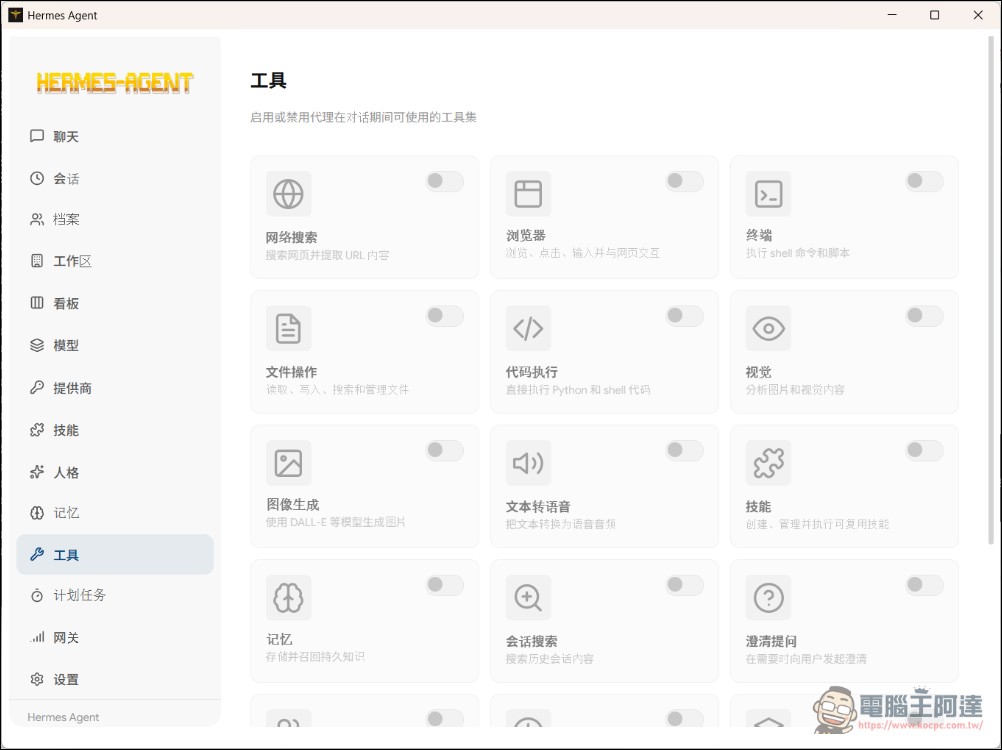Open the 看板 sidebar page
1002x750 pixels.
point(115,303)
